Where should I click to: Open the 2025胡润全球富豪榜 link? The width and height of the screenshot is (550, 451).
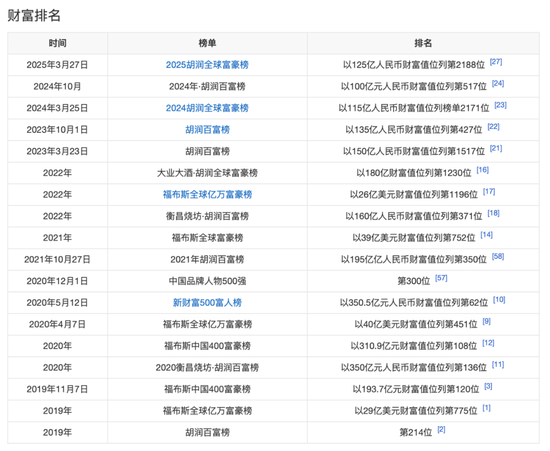(207, 65)
